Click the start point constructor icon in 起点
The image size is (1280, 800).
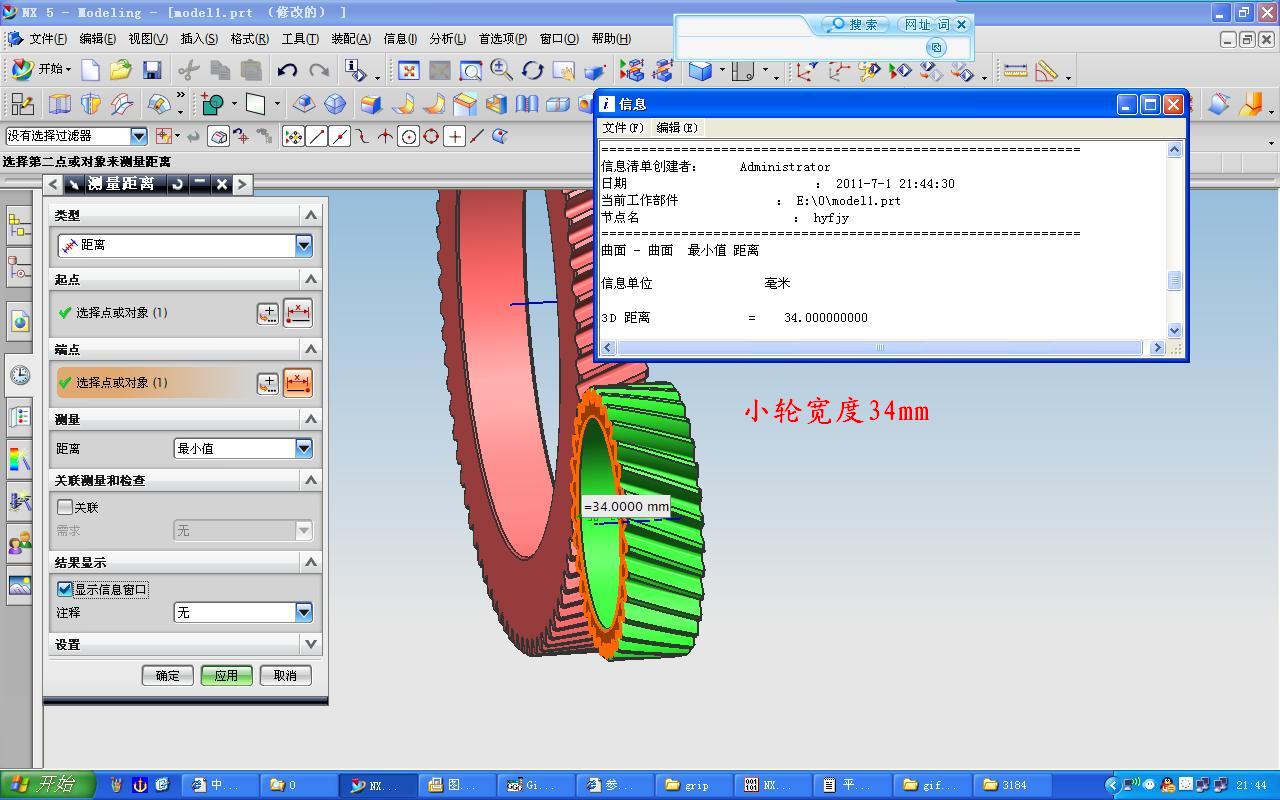267,313
